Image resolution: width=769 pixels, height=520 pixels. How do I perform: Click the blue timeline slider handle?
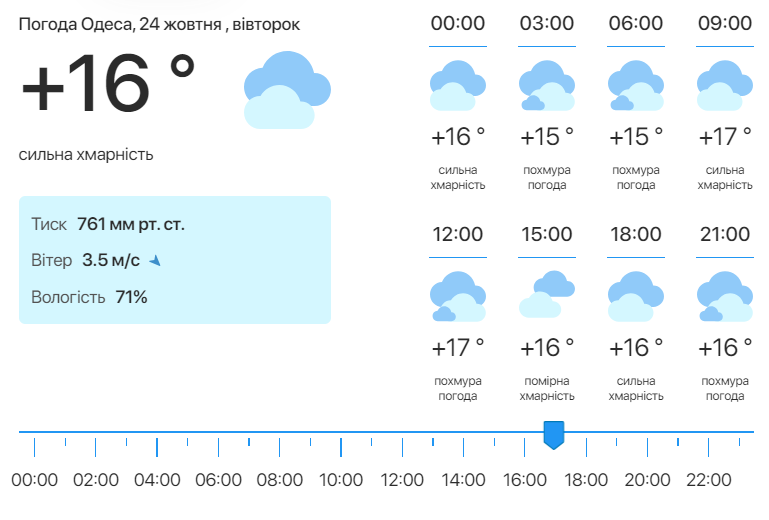[x=553, y=435]
